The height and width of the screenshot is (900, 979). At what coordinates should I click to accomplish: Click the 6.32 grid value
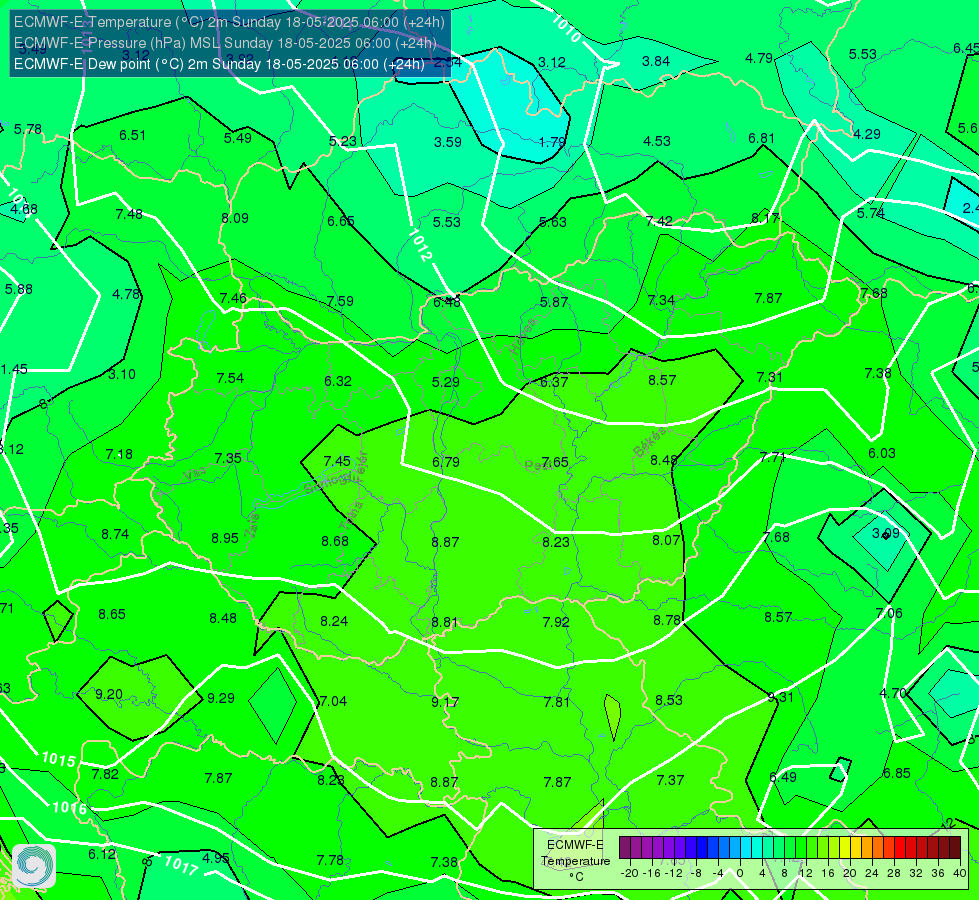338,381
